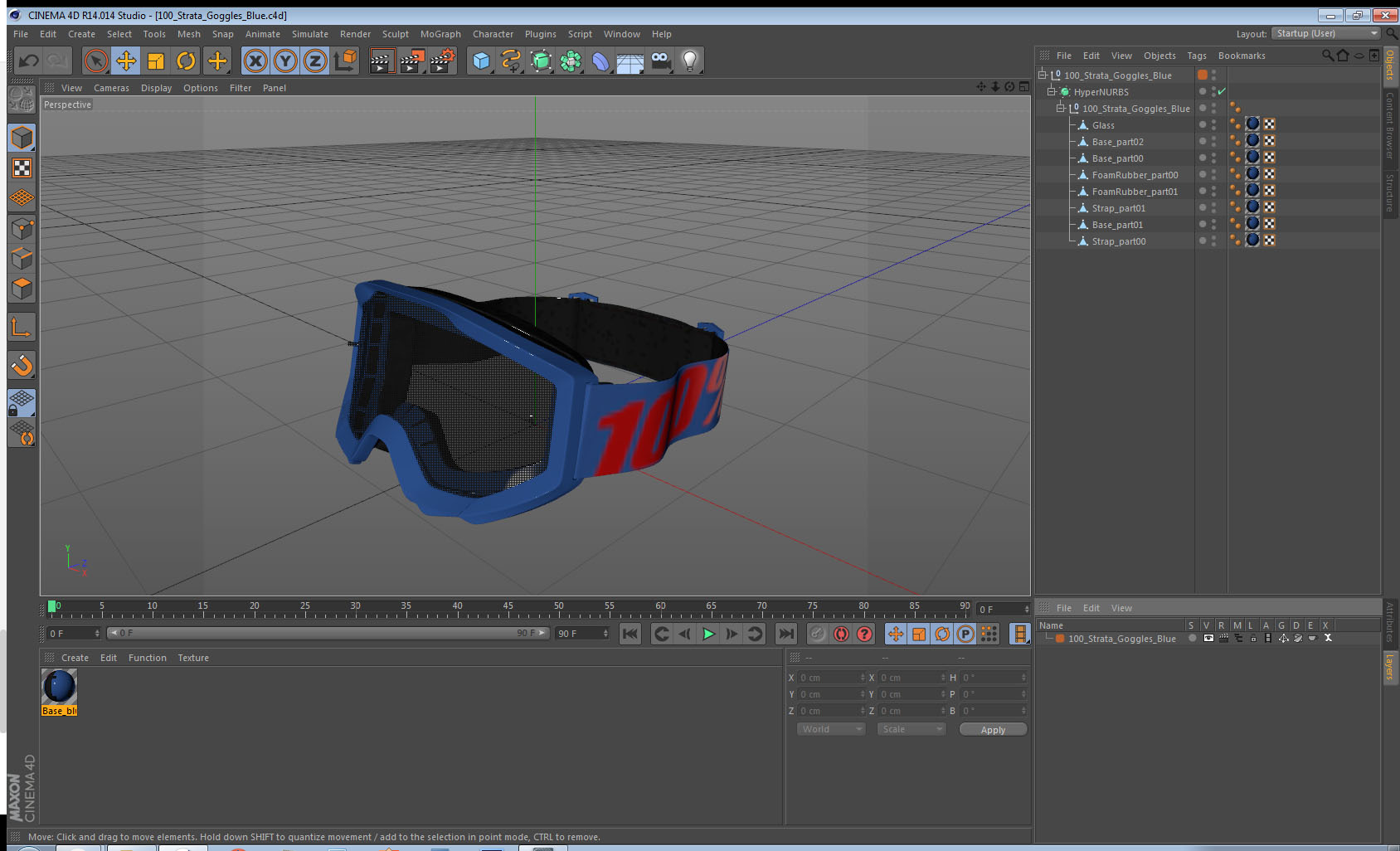Click the Undo arrow icon
The height and width of the screenshot is (851, 1400).
pyautogui.click(x=29, y=61)
